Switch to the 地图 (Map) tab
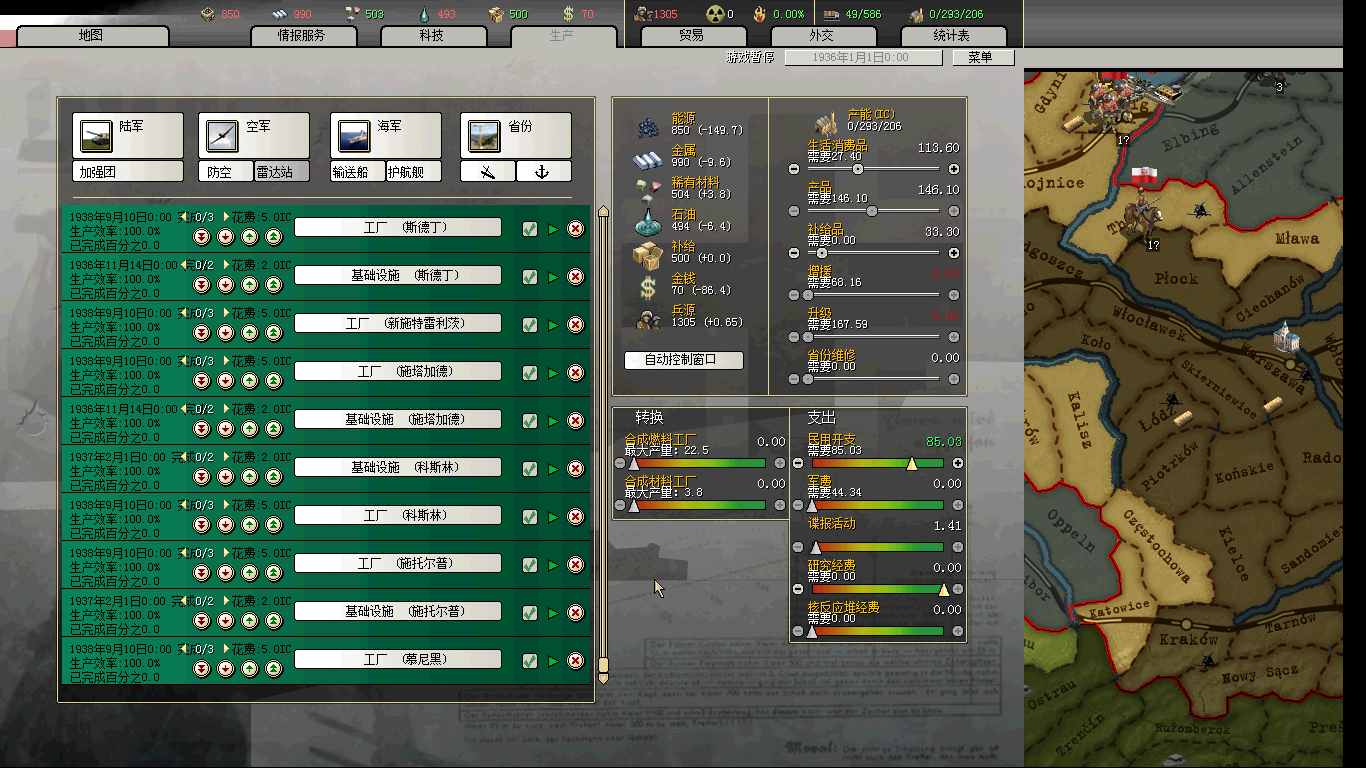 (x=91, y=36)
